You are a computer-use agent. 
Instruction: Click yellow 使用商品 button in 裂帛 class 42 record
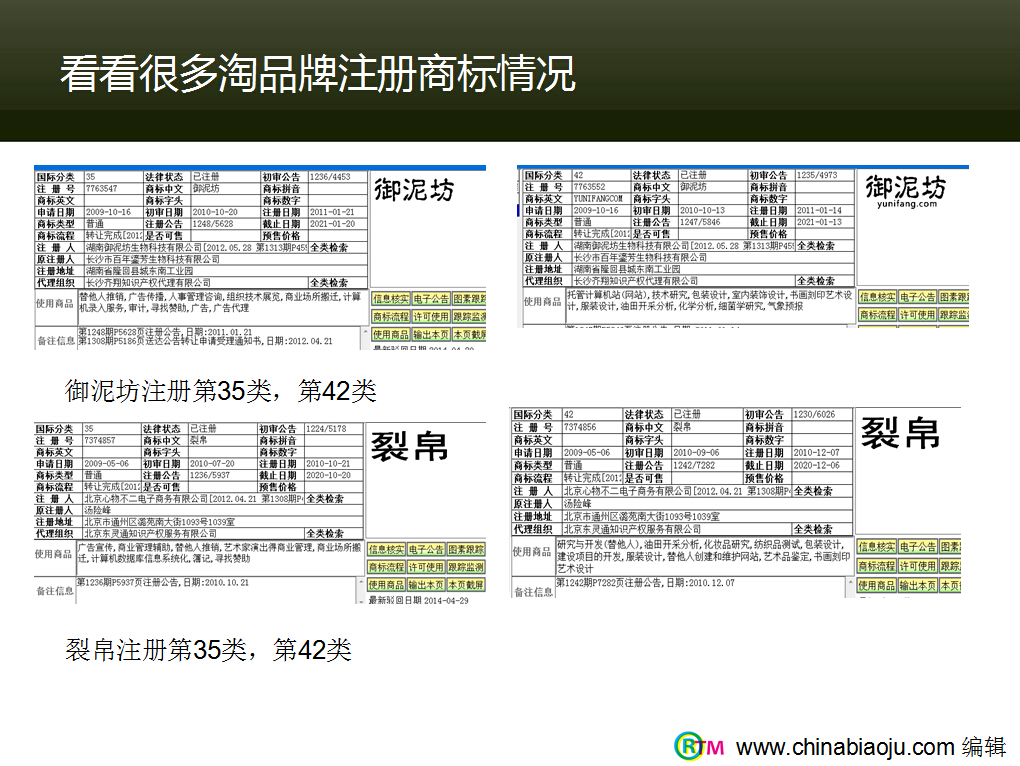(876, 585)
